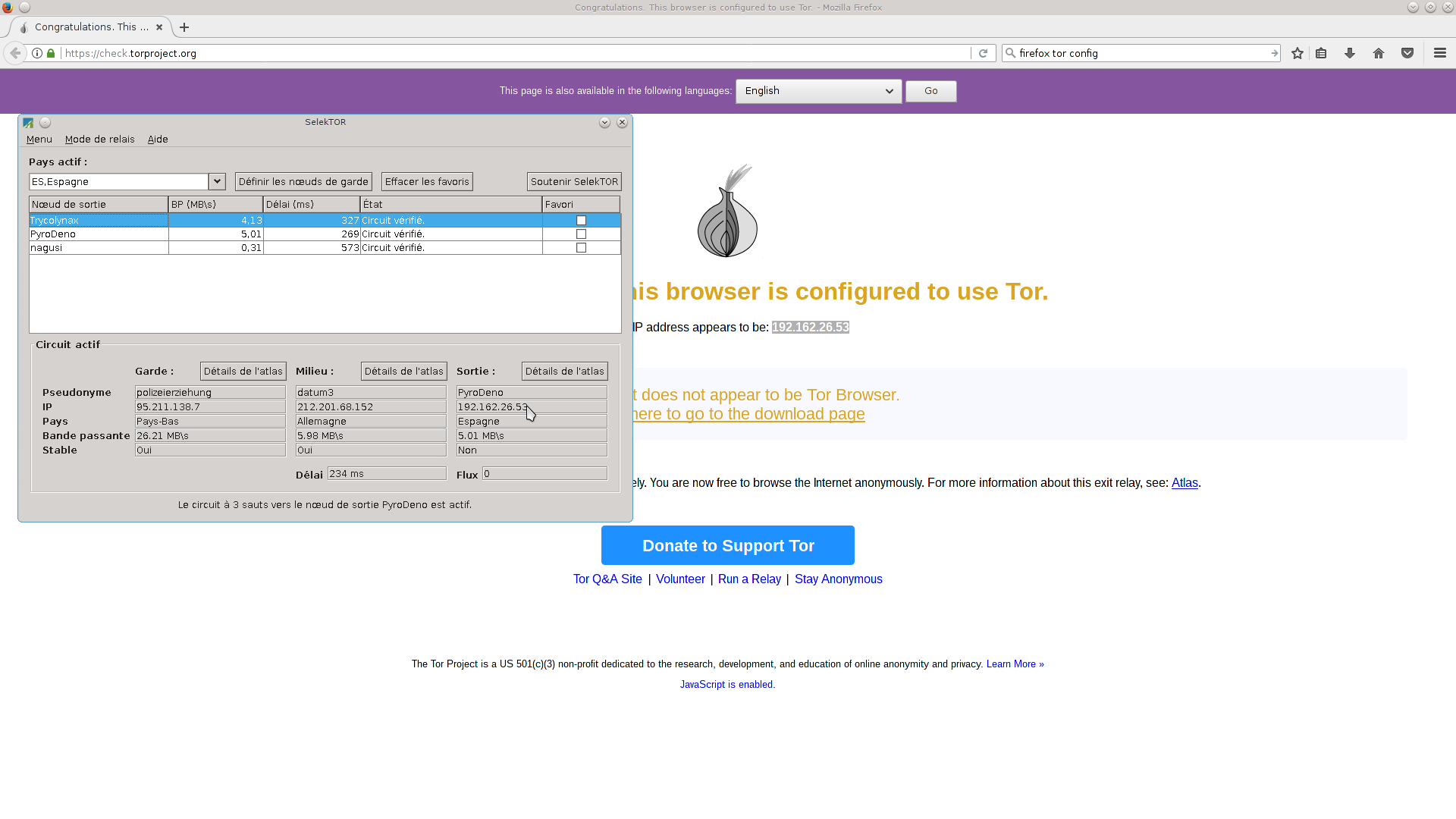Viewport: 1456px width, 819px height.
Task: Open site information icon in address bar
Action: tap(37, 53)
